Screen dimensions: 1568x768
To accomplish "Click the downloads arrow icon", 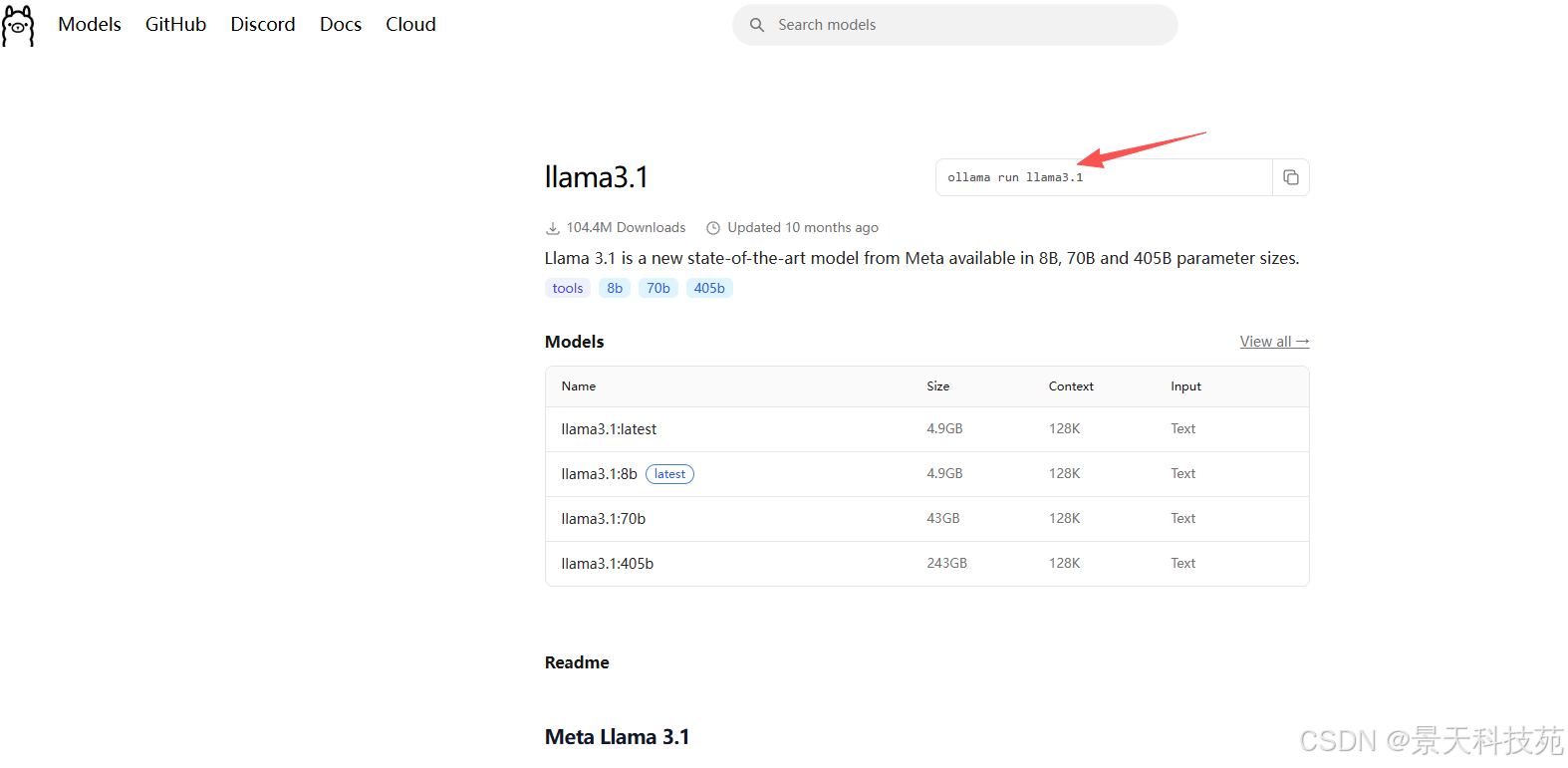I will point(553,228).
